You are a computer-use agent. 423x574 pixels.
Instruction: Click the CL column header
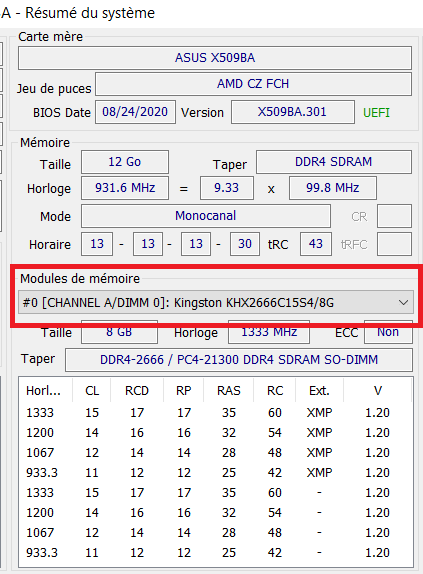point(92,391)
